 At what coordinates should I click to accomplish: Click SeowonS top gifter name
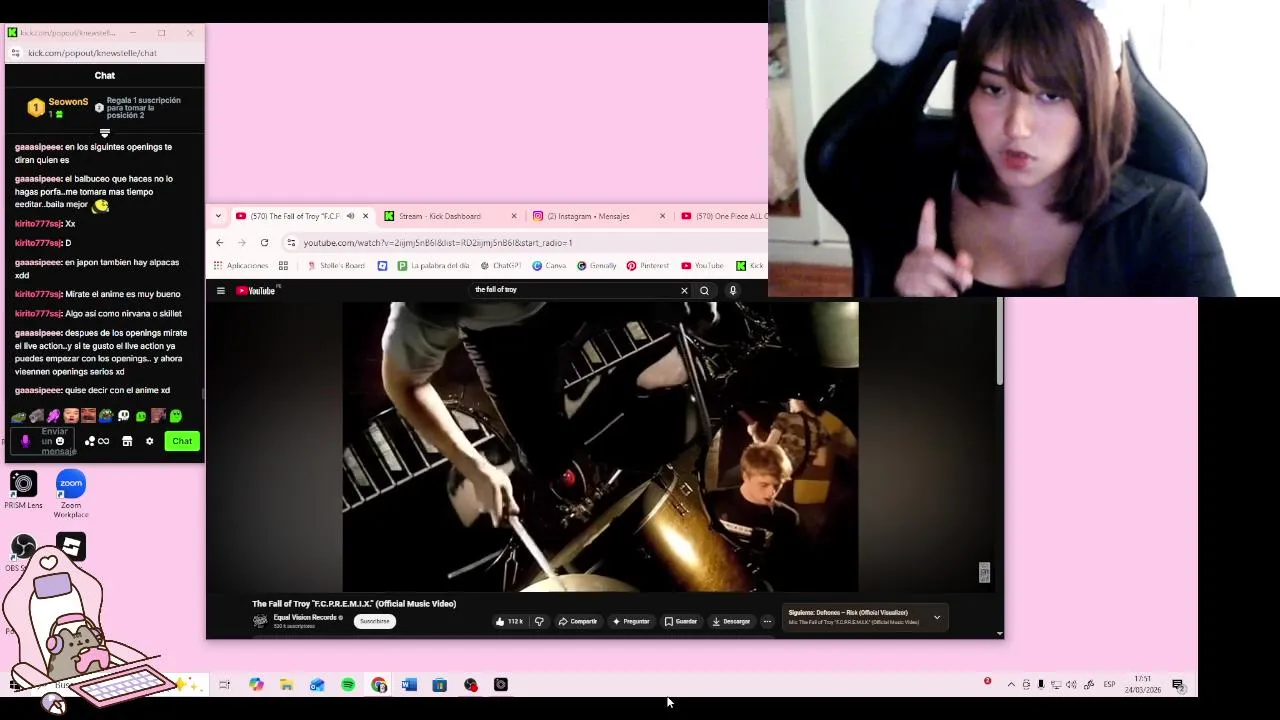(x=68, y=102)
